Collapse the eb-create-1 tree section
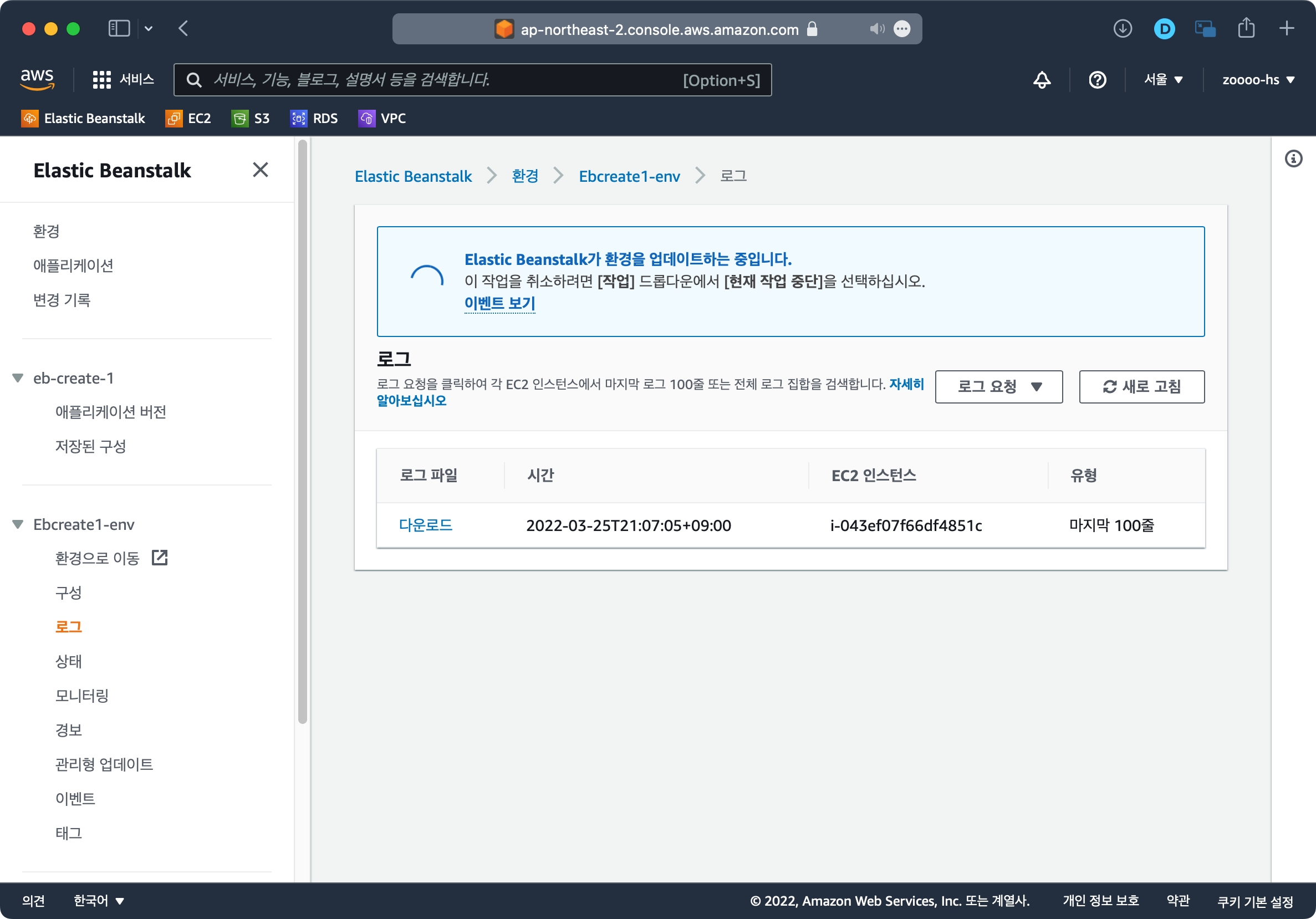 18,378
